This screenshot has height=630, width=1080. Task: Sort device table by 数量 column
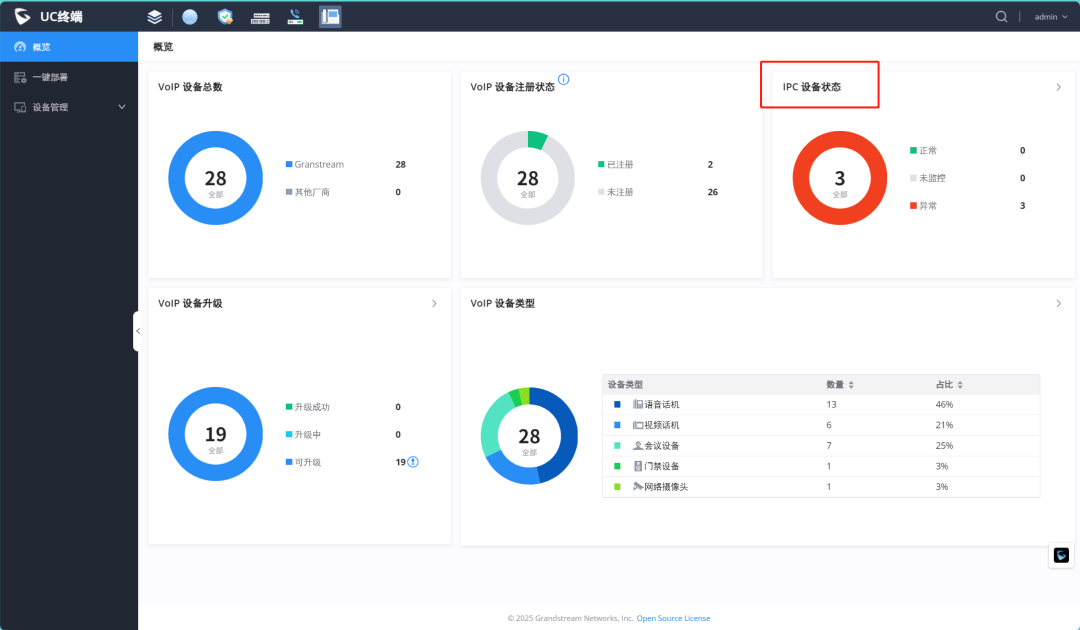(840, 385)
